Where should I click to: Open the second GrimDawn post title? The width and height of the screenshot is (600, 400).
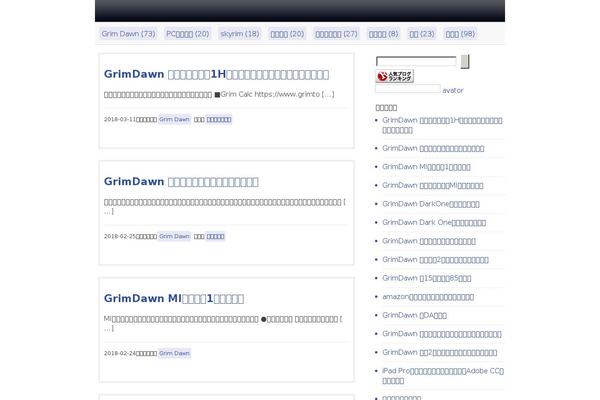pos(181,181)
